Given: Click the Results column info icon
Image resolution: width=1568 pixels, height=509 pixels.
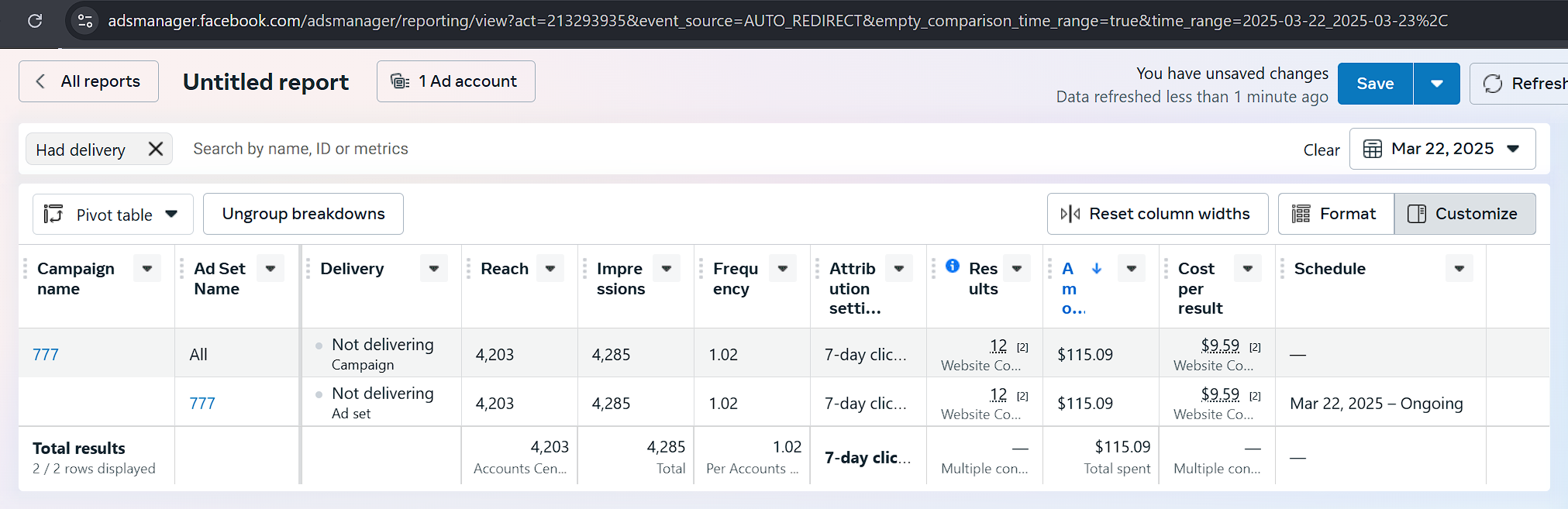Looking at the screenshot, I should click(953, 266).
